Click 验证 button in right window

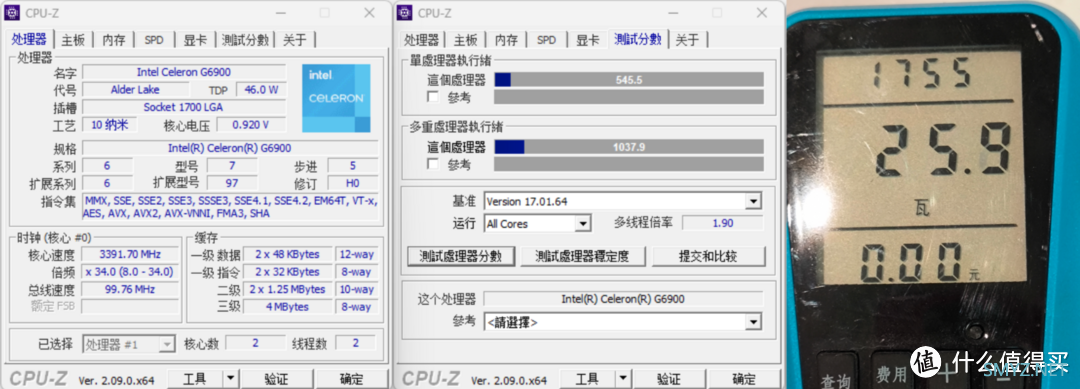click(669, 379)
